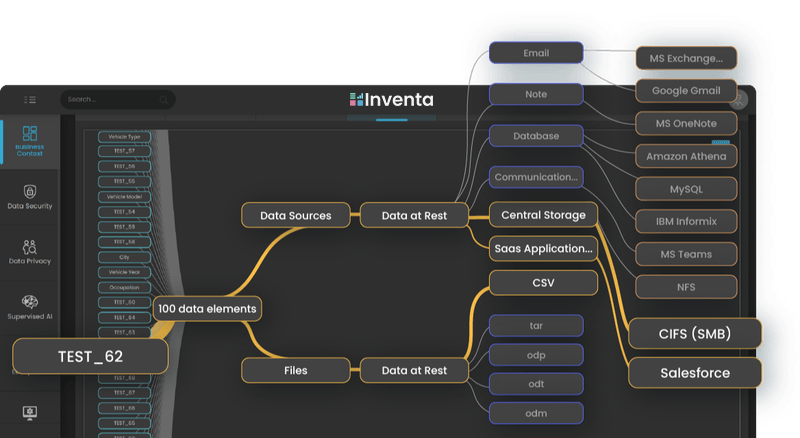Select the odm file type node
The height and width of the screenshot is (438, 800).
536,413
